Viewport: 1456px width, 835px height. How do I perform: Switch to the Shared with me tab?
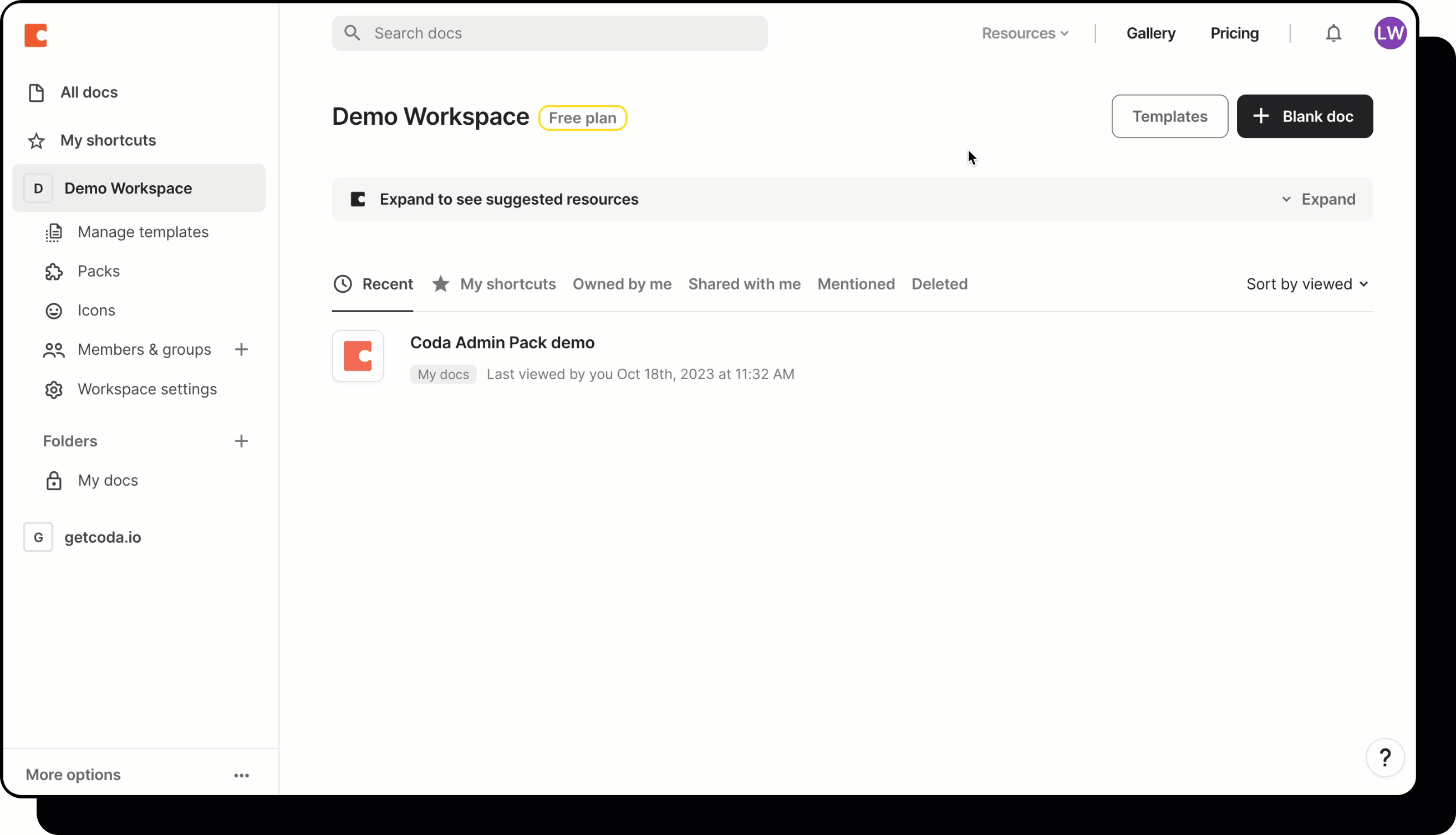pyautogui.click(x=744, y=283)
